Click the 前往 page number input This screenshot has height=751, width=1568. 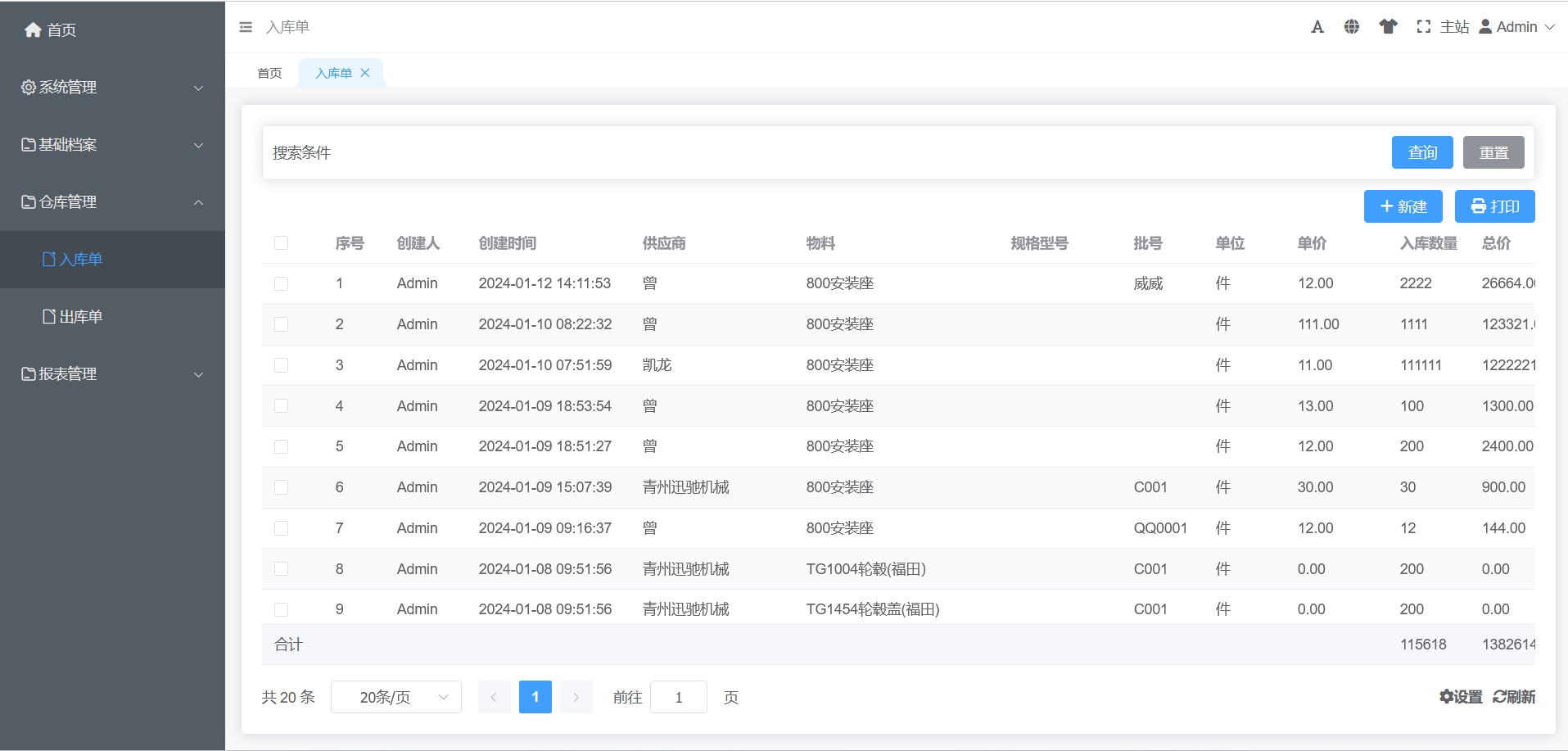pos(679,697)
